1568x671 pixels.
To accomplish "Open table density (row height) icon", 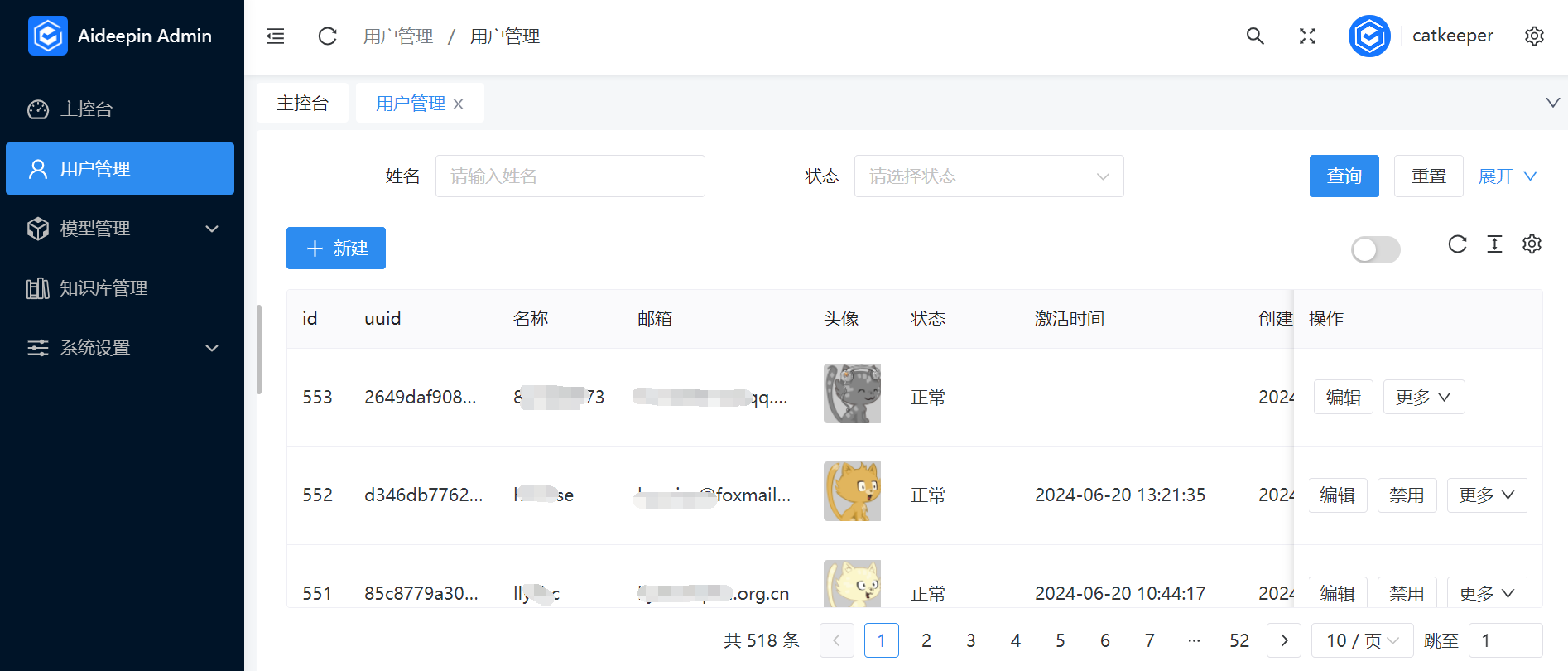I will click(x=1494, y=244).
